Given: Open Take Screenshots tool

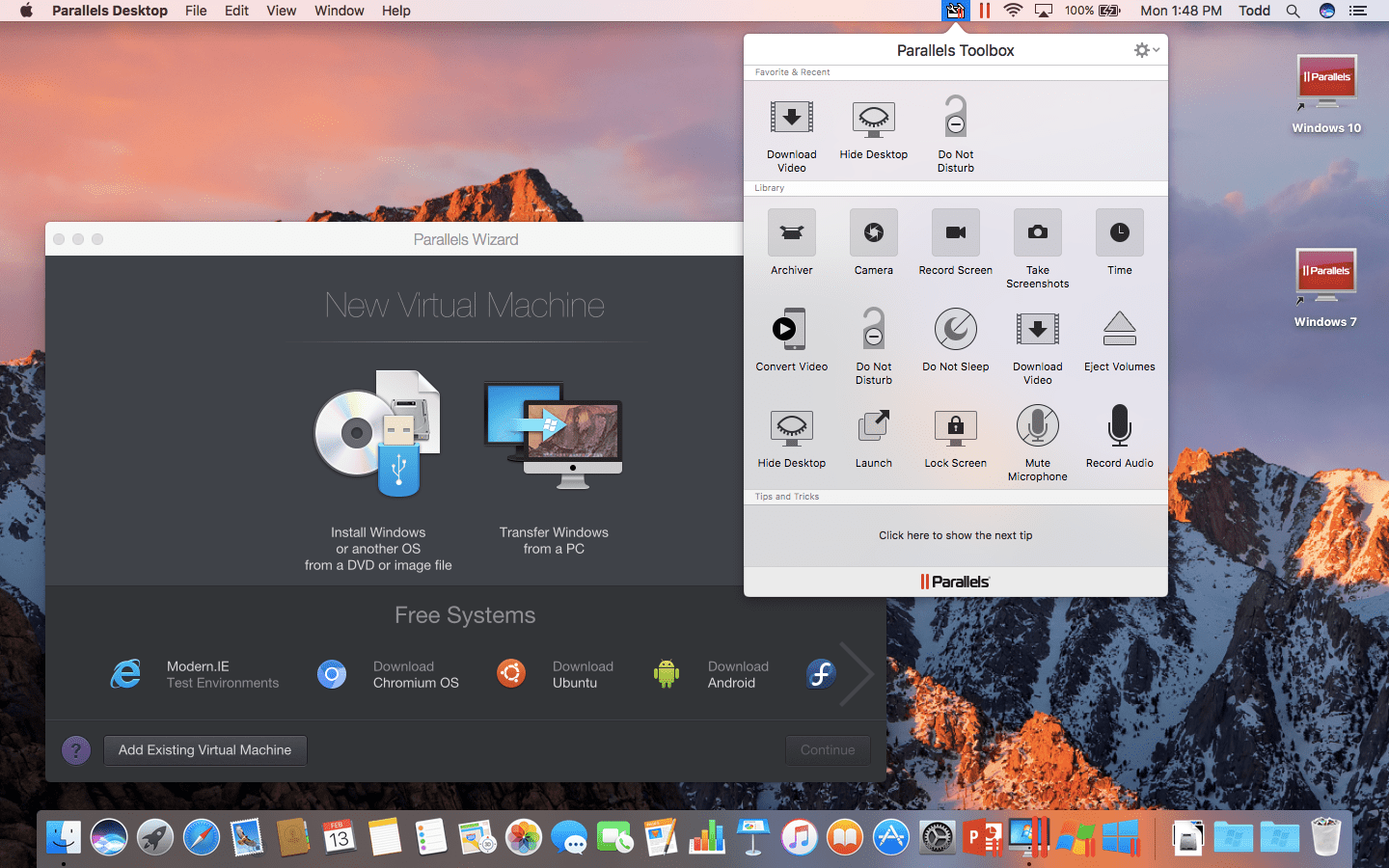Looking at the screenshot, I should [1037, 249].
